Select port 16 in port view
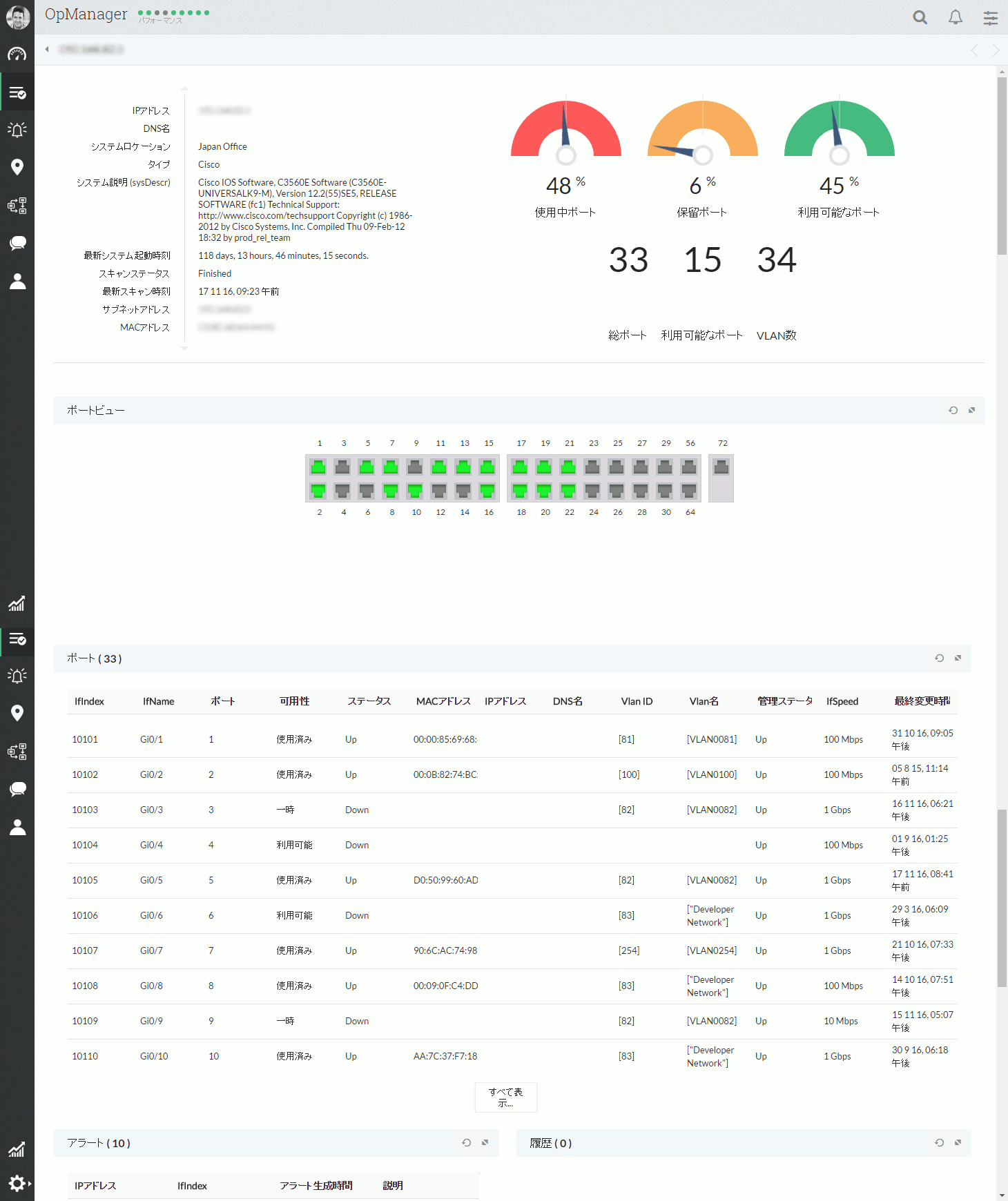Image resolution: width=1008 pixels, height=1201 pixels. [487, 491]
